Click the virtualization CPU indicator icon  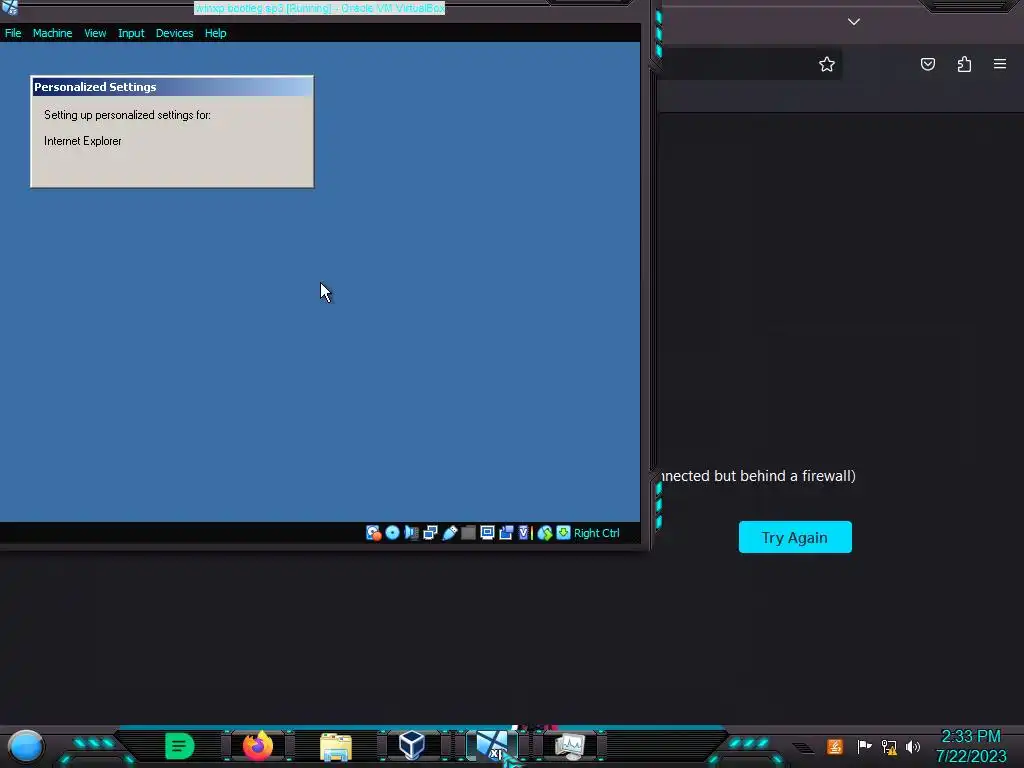(524, 533)
